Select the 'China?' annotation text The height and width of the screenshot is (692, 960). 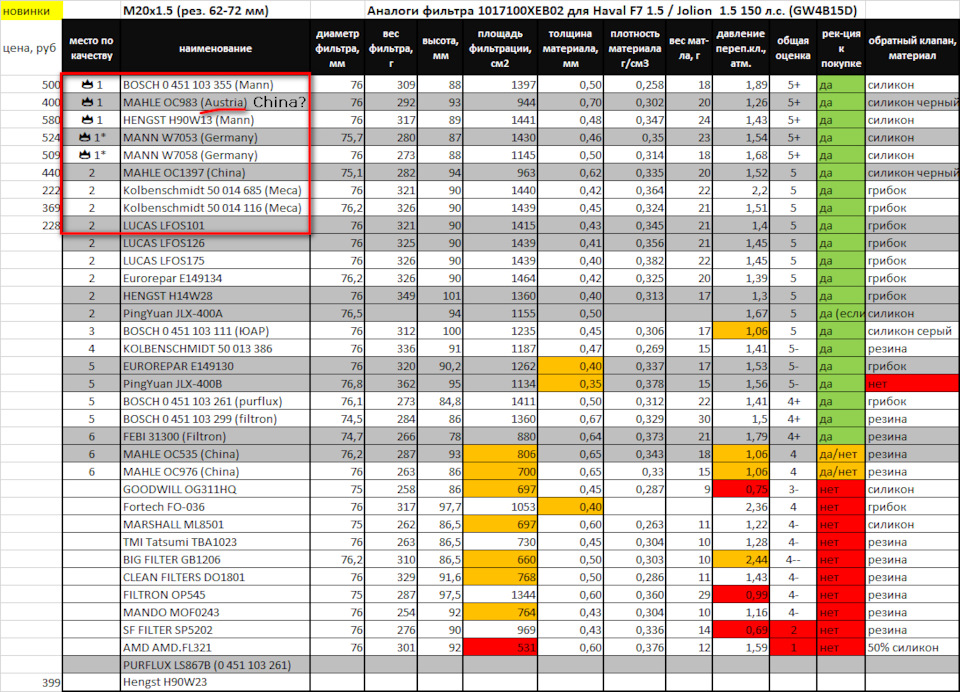tap(279, 102)
